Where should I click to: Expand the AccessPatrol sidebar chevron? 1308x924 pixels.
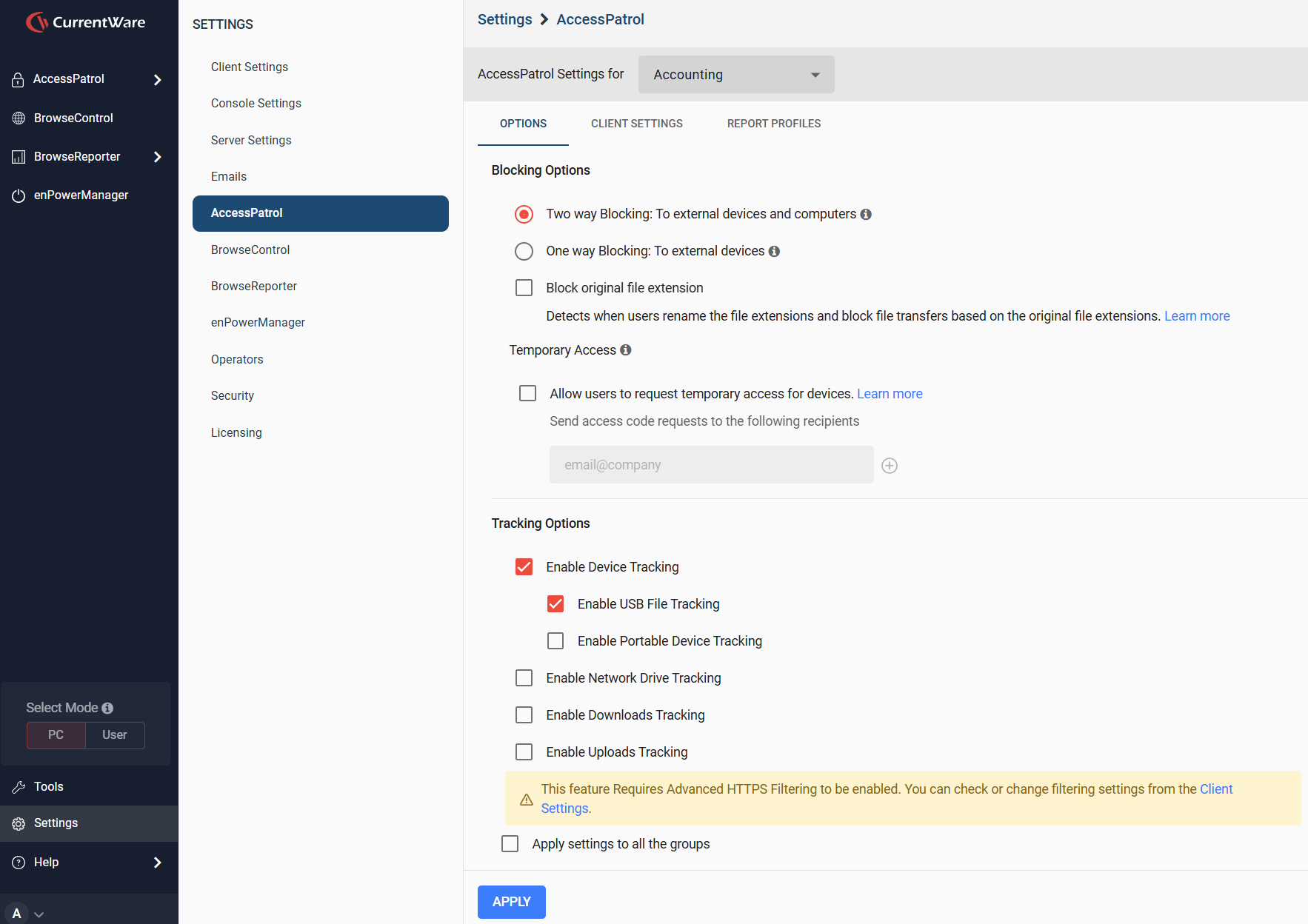click(x=157, y=79)
